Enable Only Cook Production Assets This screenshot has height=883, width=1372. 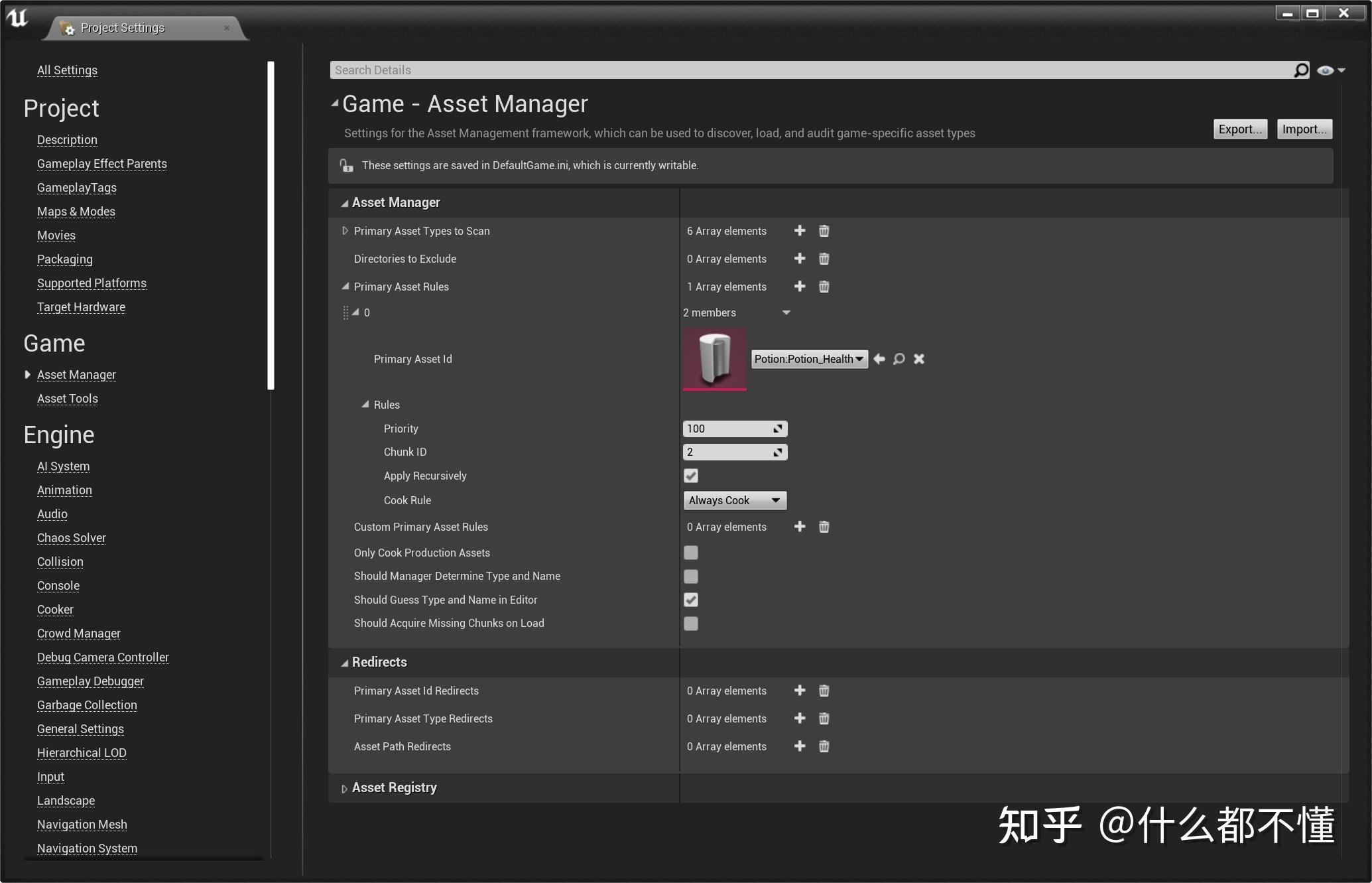point(691,553)
